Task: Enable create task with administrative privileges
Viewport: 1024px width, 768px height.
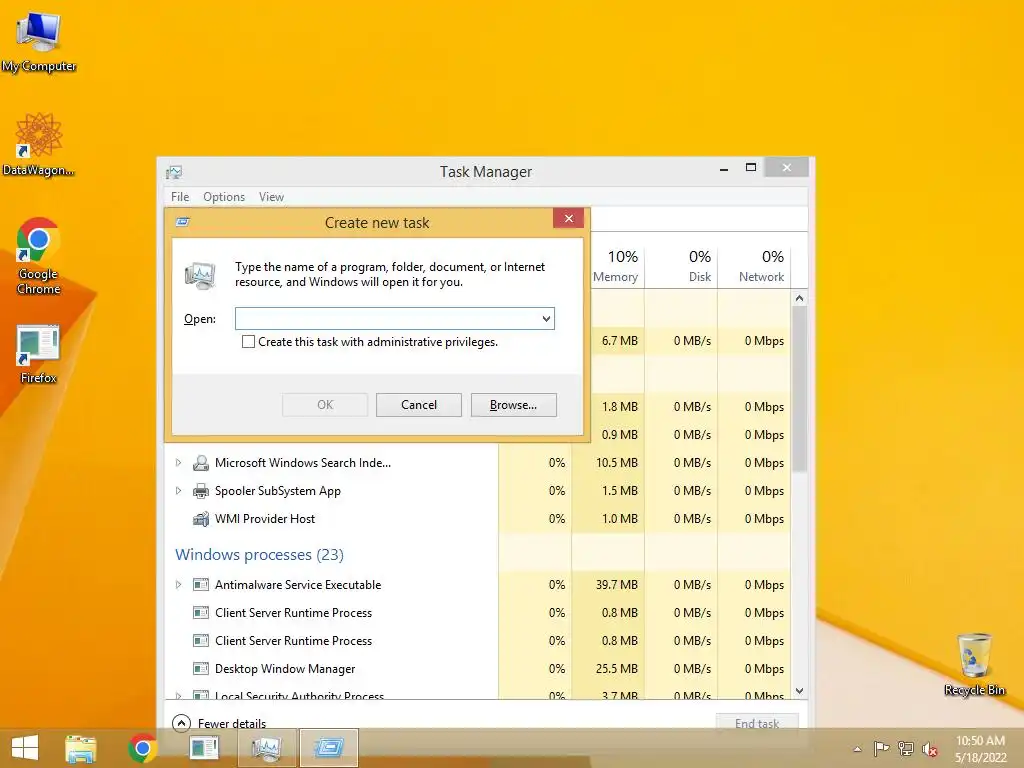Action: [248, 342]
